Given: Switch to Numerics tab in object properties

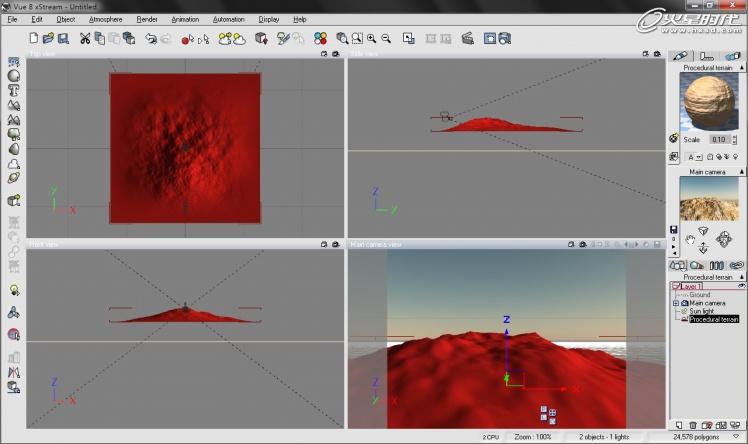Looking at the screenshot, I should click(706, 56).
